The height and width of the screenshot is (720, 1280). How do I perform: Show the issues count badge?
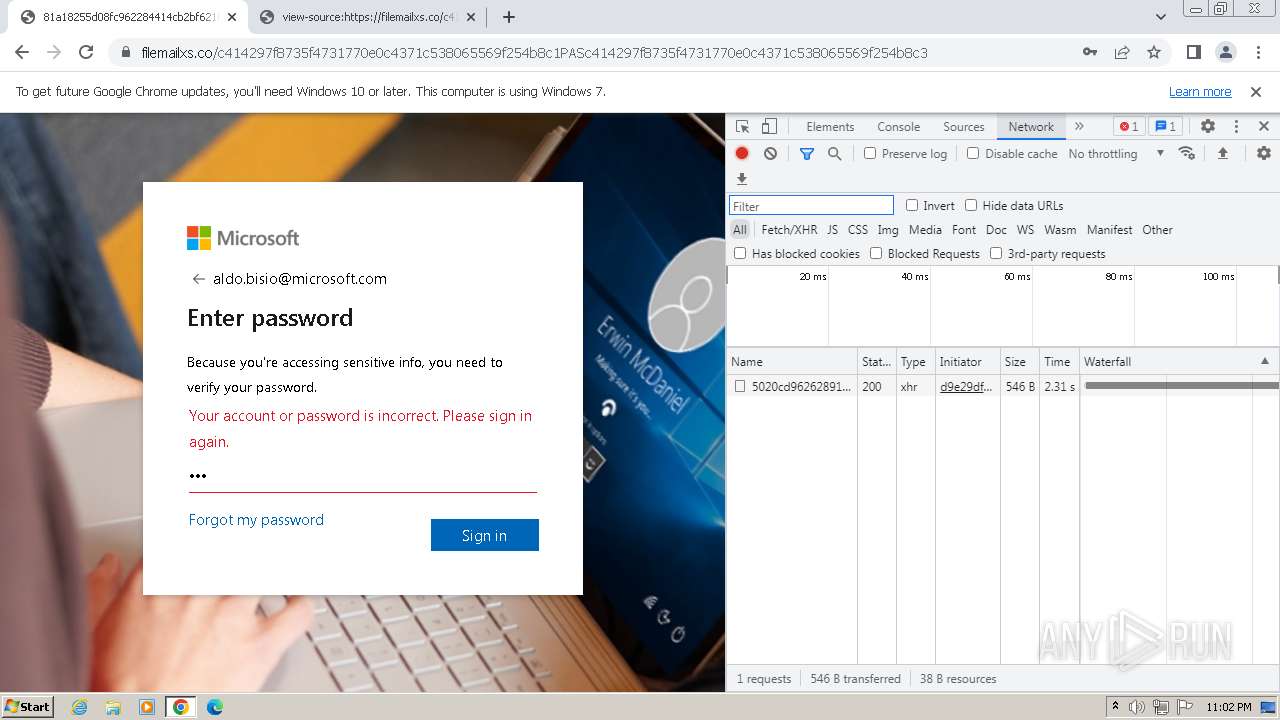pyautogui.click(x=1164, y=127)
